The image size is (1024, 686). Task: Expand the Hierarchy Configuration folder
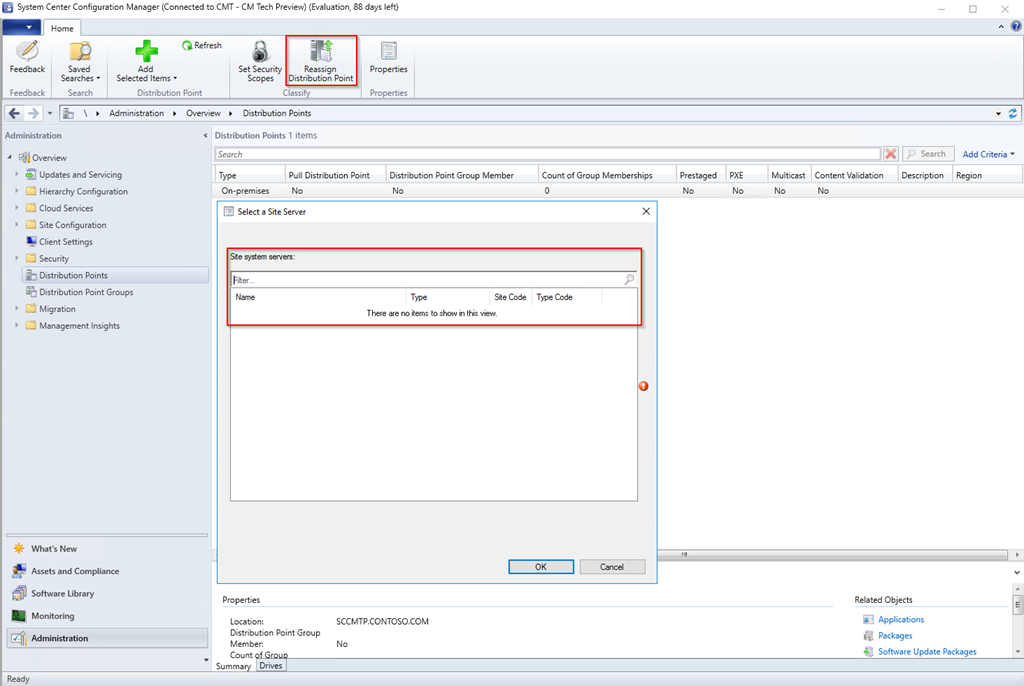click(x=17, y=191)
